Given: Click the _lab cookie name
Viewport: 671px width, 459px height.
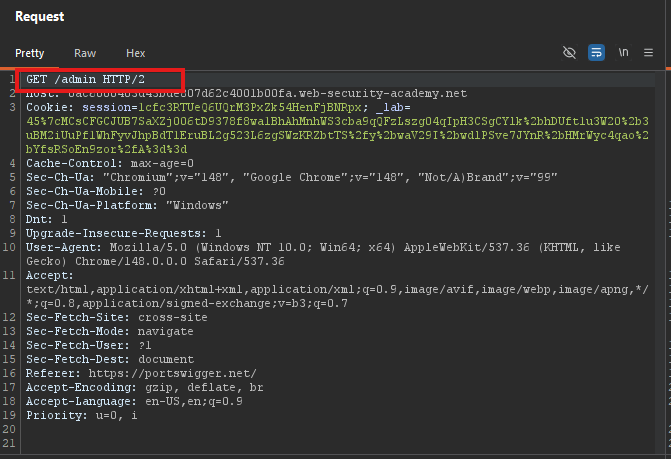Looking at the screenshot, I should point(390,107).
